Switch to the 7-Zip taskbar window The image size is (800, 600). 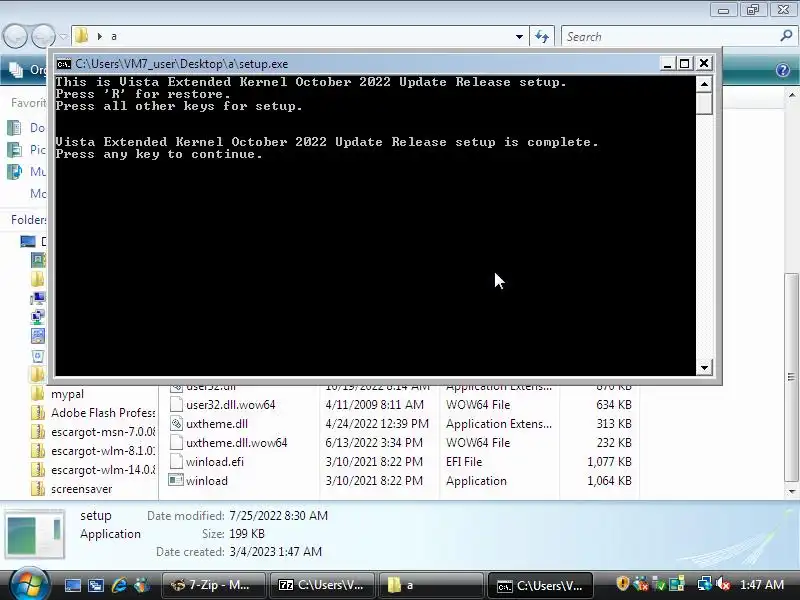(214, 585)
